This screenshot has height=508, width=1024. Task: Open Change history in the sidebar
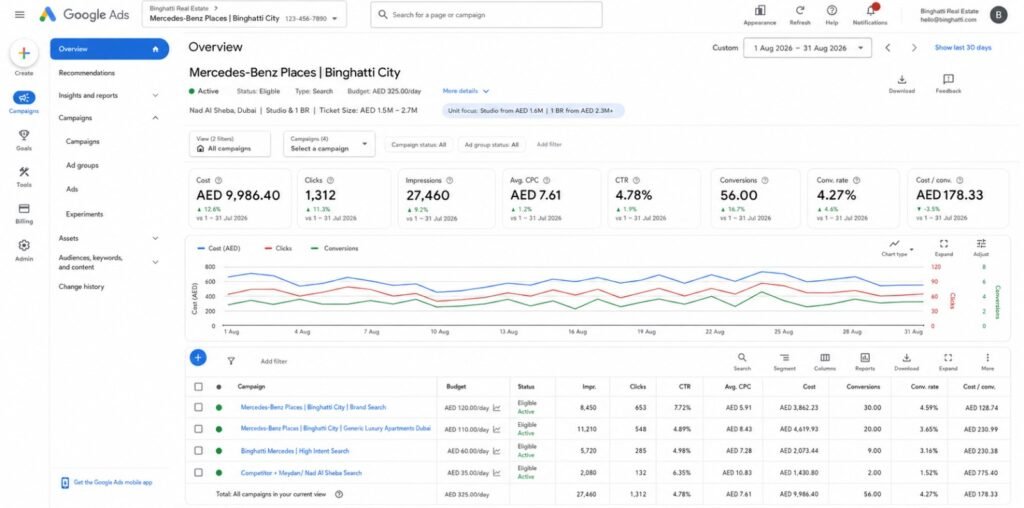(x=81, y=287)
